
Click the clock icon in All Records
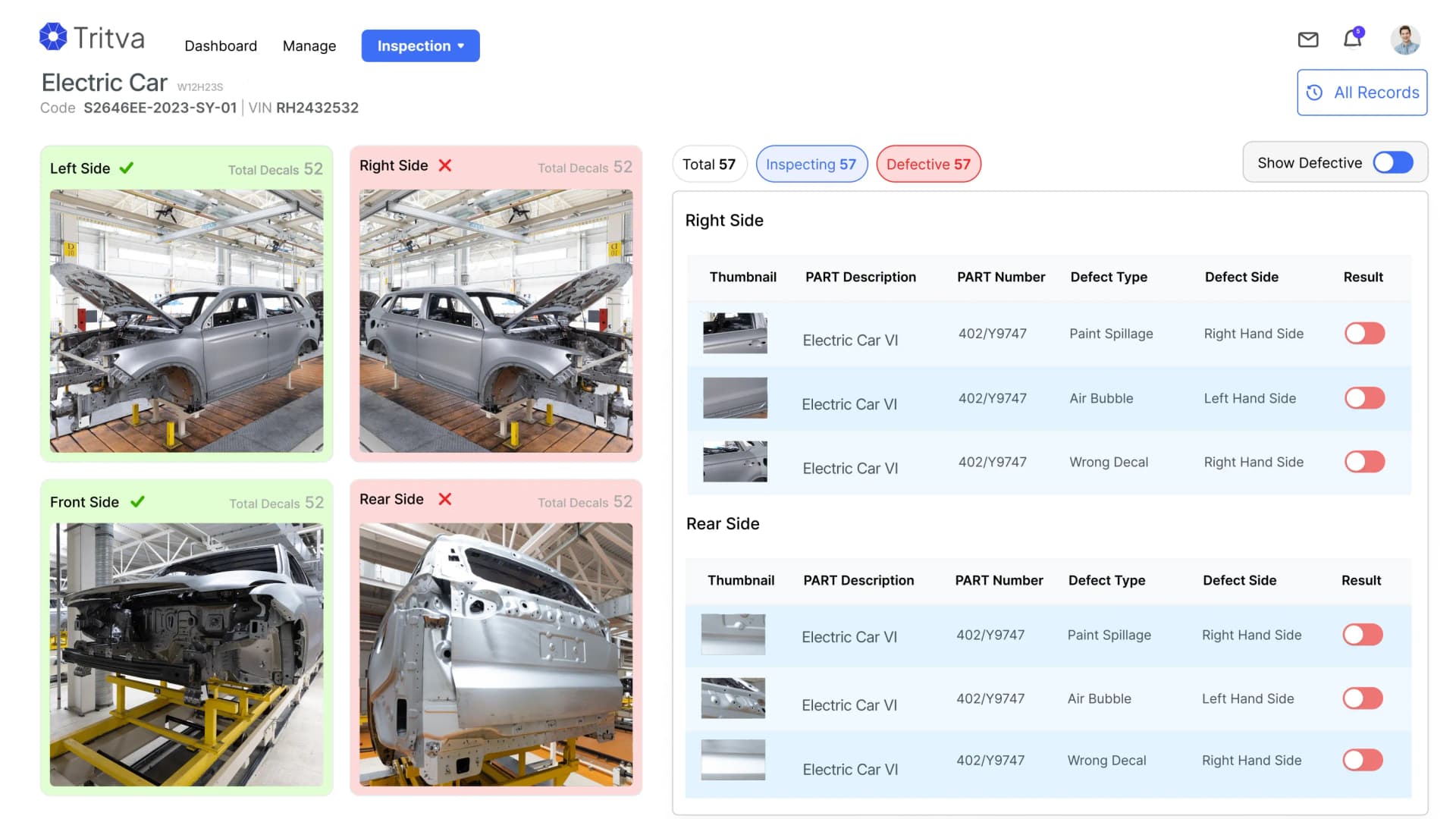(x=1315, y=93)
